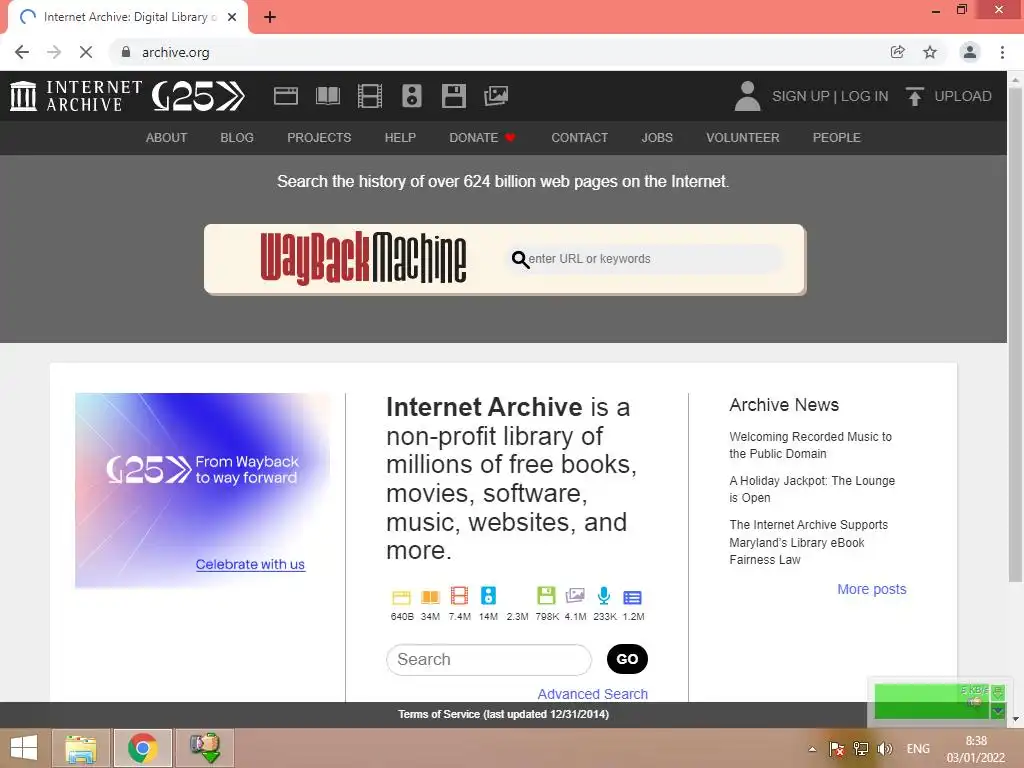Open A Holiday Jackpot: The Lounge post

[x=812, y=489]
